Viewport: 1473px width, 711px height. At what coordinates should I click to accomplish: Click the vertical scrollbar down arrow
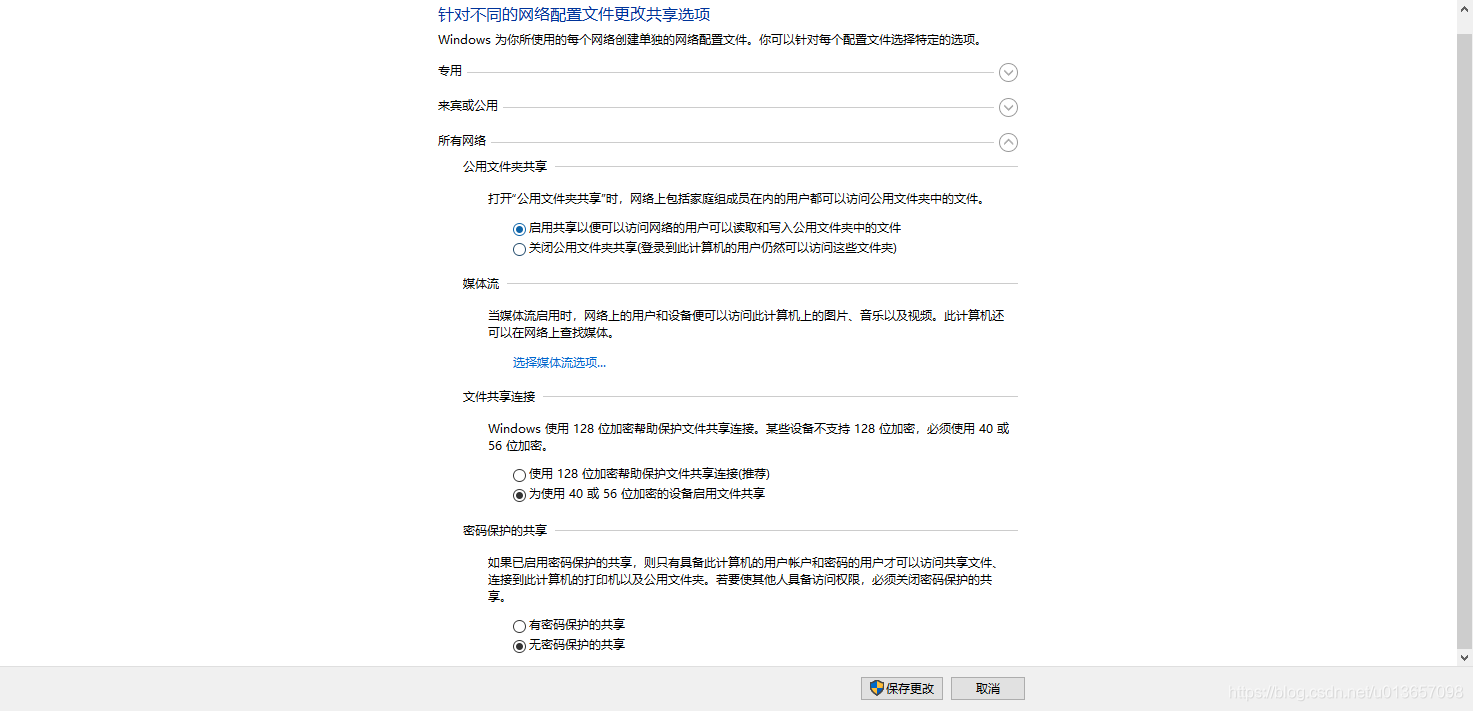[1464, 657]
